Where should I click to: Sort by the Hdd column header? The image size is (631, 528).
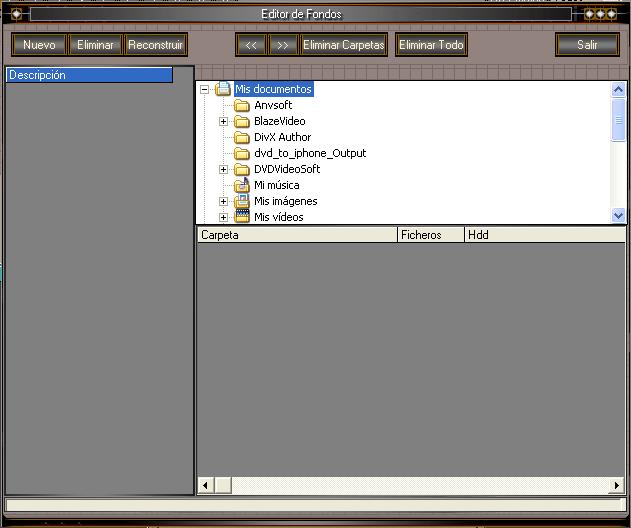(545, 235)
